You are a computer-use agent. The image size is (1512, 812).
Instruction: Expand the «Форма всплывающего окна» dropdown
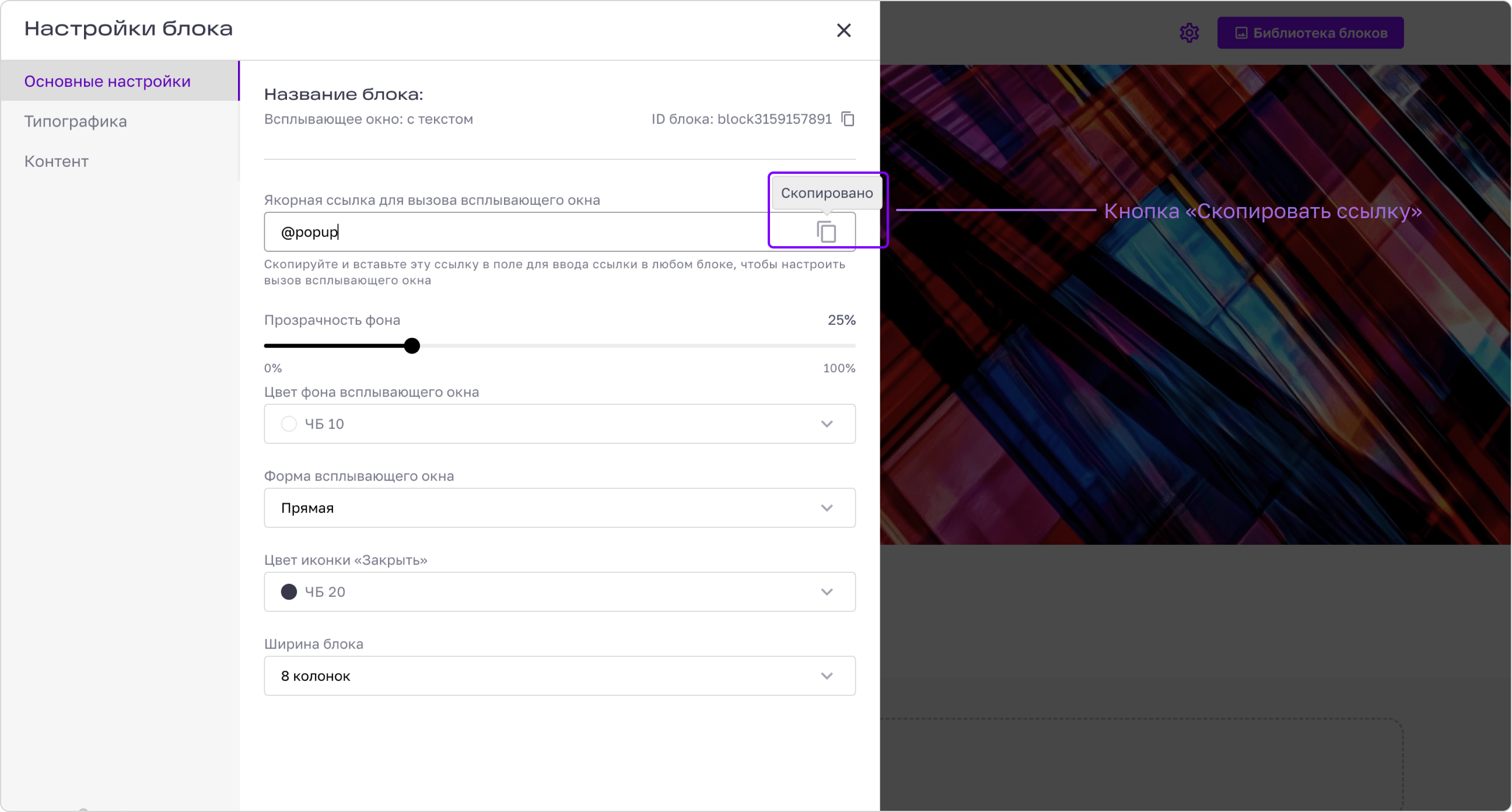pos(559,508)
